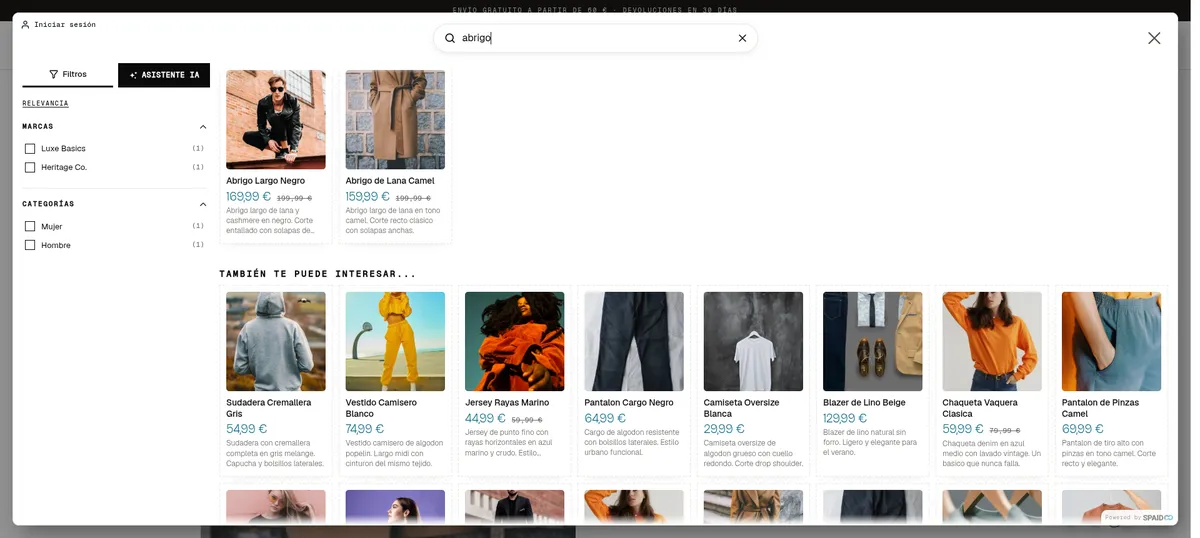Click the Iniciar sesión link
Screen dimensions: 1200x538
click(65, 24)
